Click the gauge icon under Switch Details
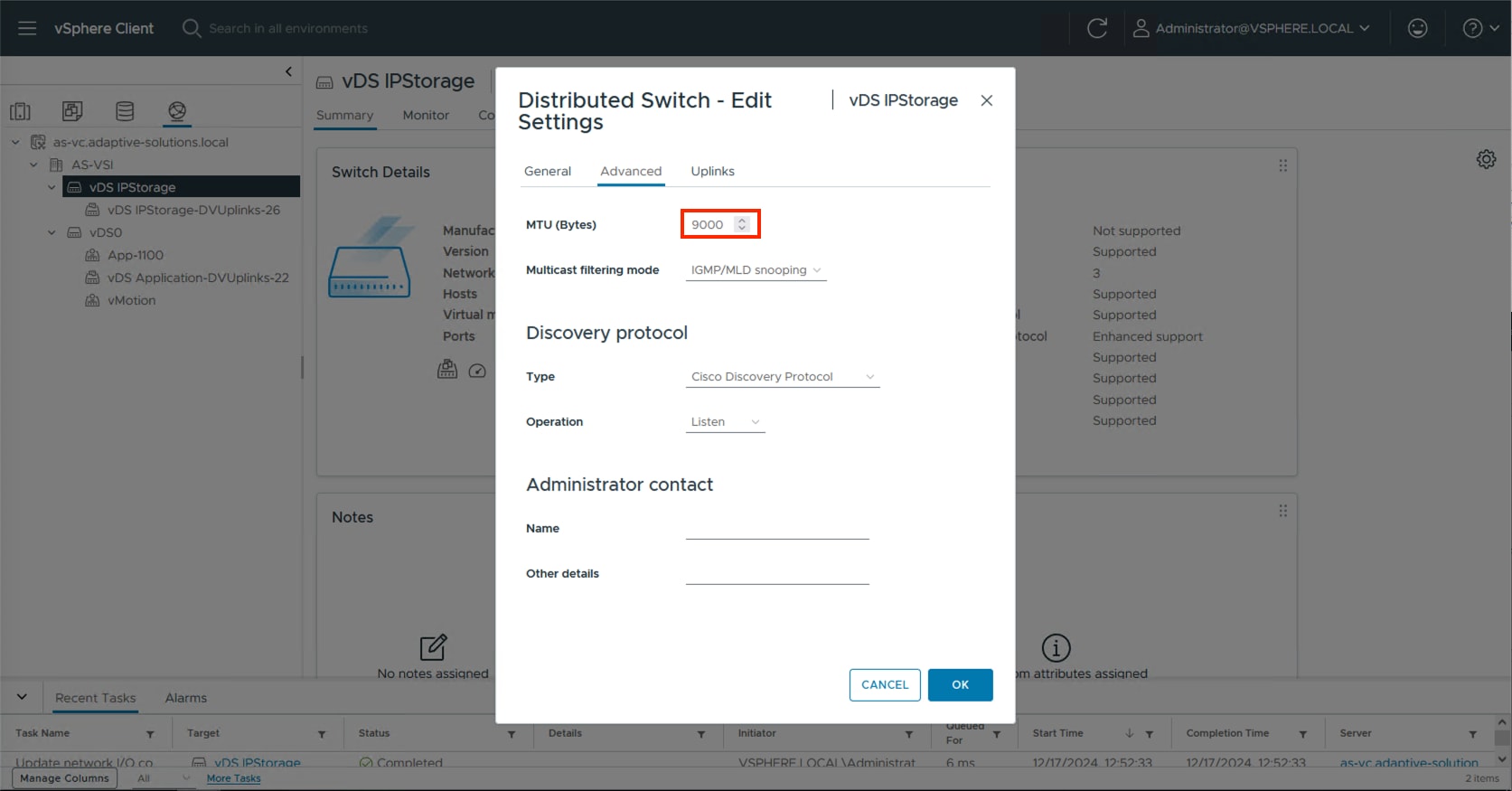The image size is (1512, 791). 478,371
